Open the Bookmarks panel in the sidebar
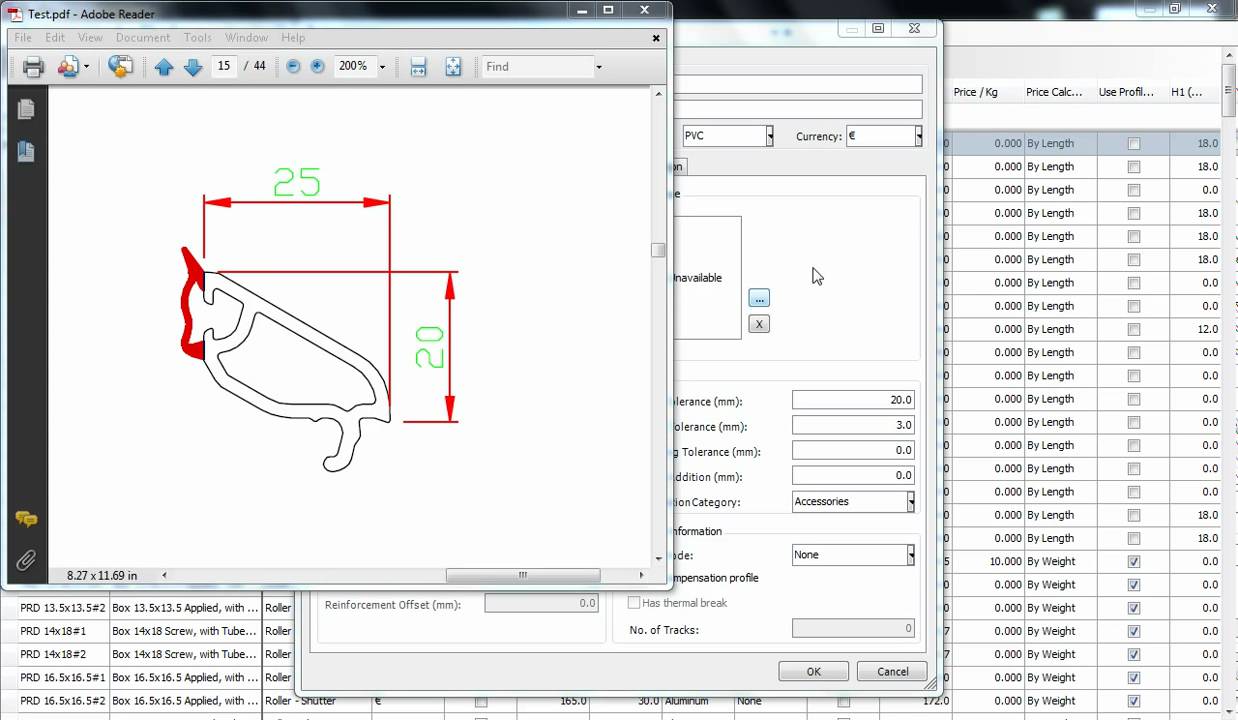This screenshot has width=1238, height=720. [26, 151]
